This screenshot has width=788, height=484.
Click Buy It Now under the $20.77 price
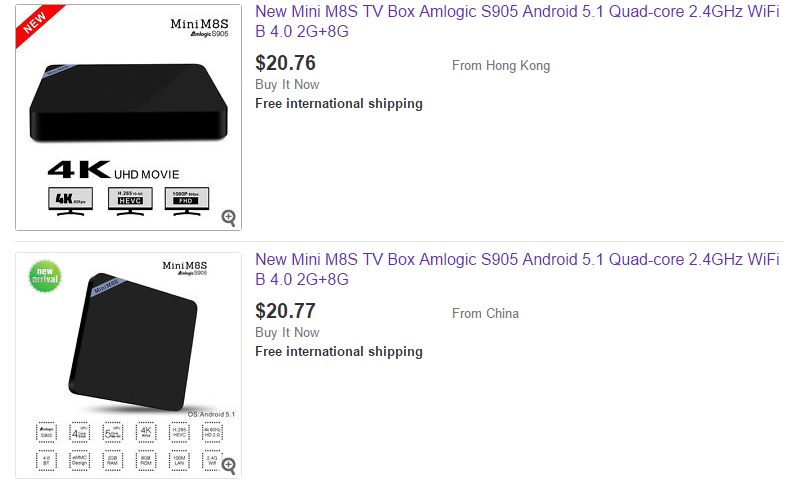point(287,332)
